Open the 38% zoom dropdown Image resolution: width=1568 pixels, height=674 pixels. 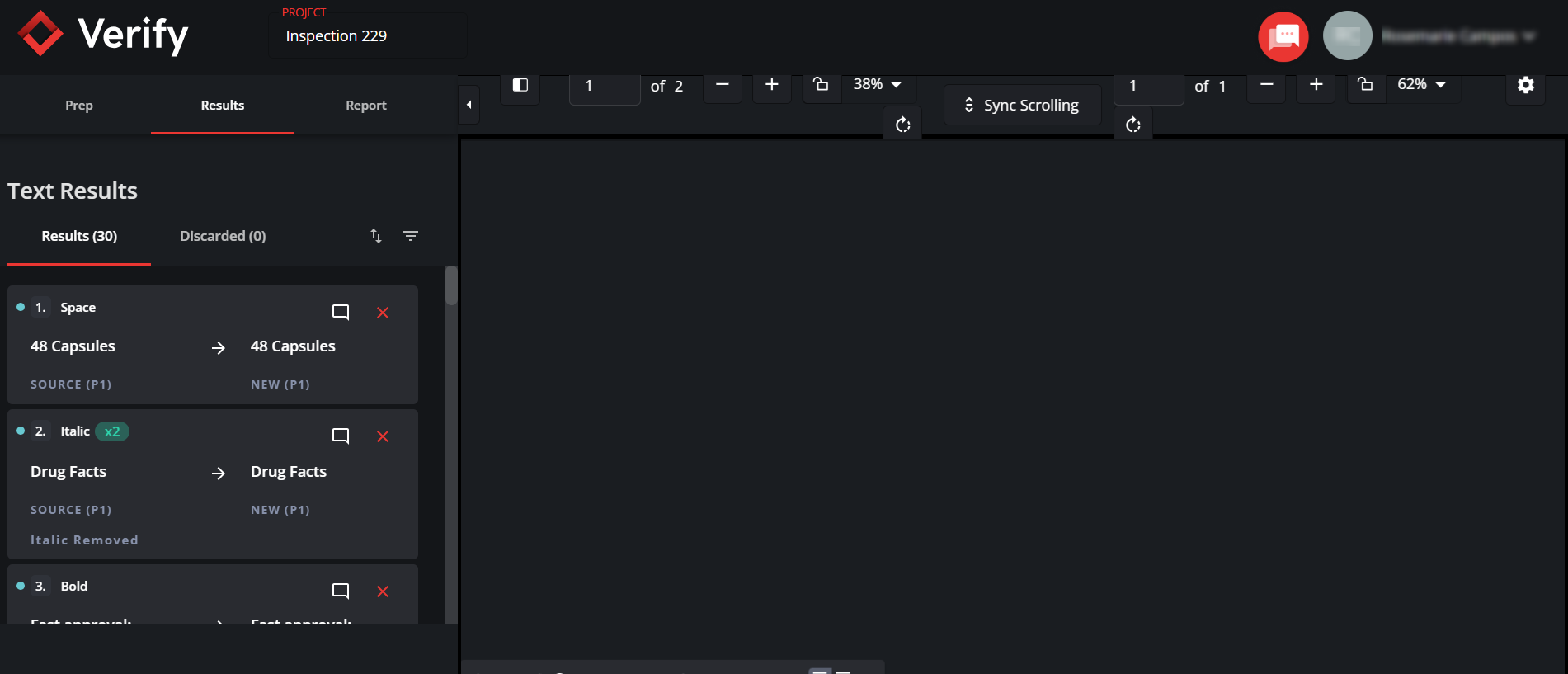pos(877,85)
